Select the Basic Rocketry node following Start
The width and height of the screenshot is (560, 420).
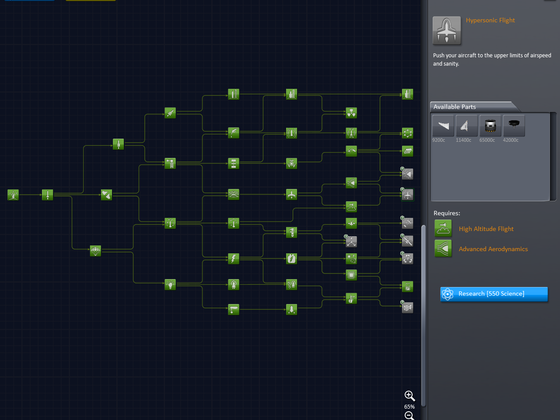click(47, 195)
